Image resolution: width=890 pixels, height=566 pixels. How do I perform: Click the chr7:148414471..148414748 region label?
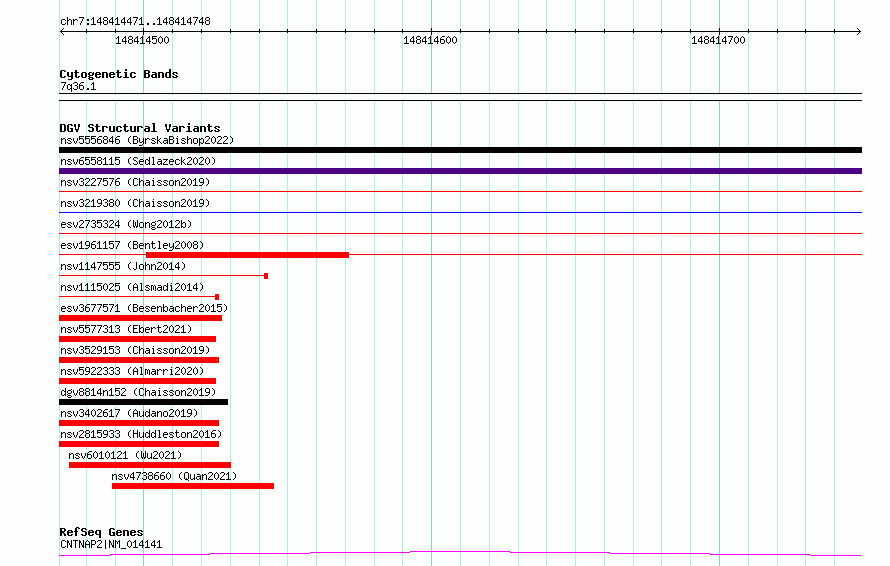click(x=135, y=21)
